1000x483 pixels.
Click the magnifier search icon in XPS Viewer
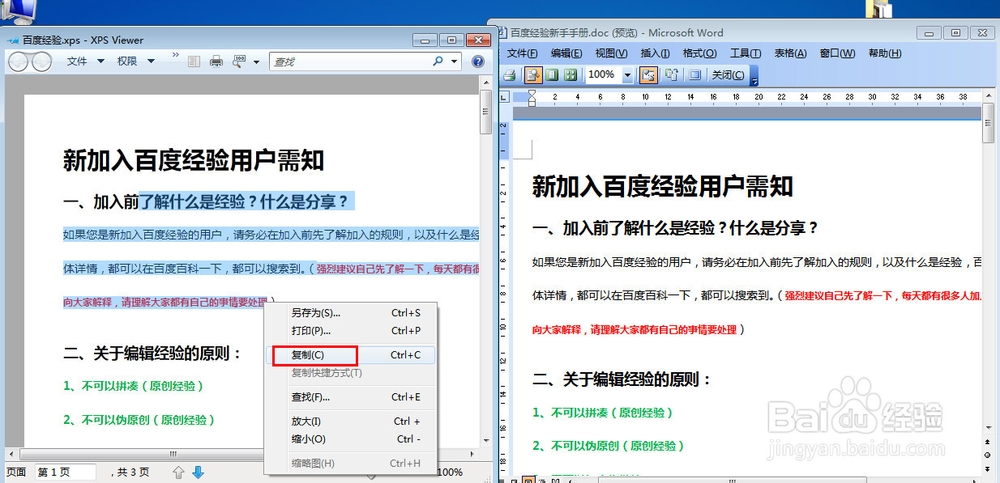(438, 61)
